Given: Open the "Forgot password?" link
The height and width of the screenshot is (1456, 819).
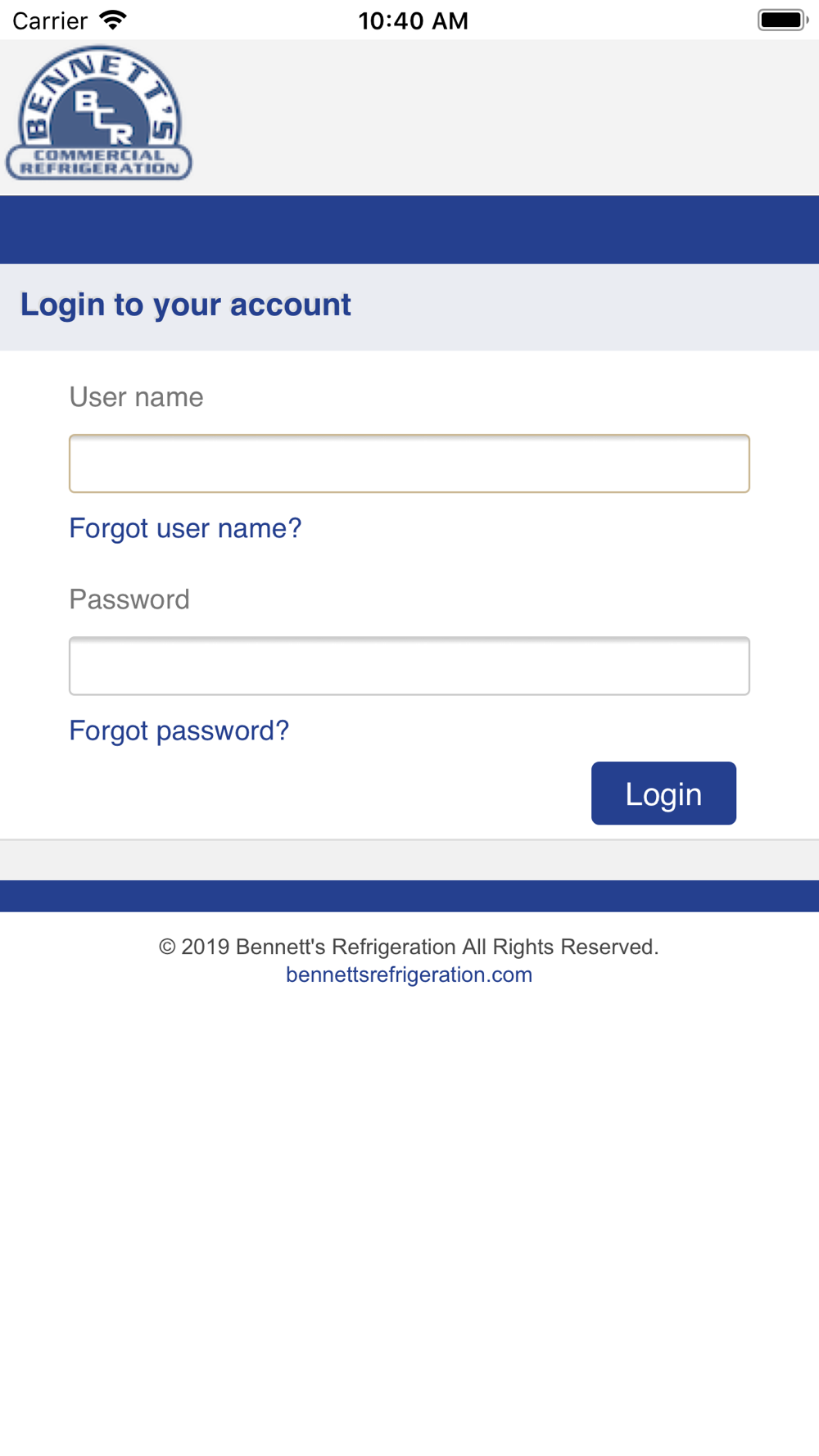Looking at the screenshot, I should pyautogui.click(x=179, y=730).
